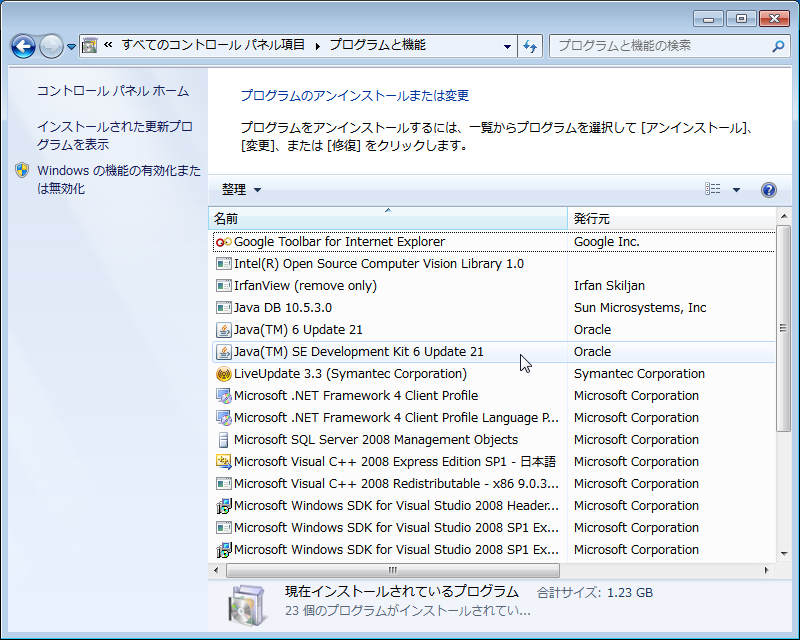Screen dimensions: 800x640
Task: Click vertical scrollbar down arrow
Action: (784, 553)
